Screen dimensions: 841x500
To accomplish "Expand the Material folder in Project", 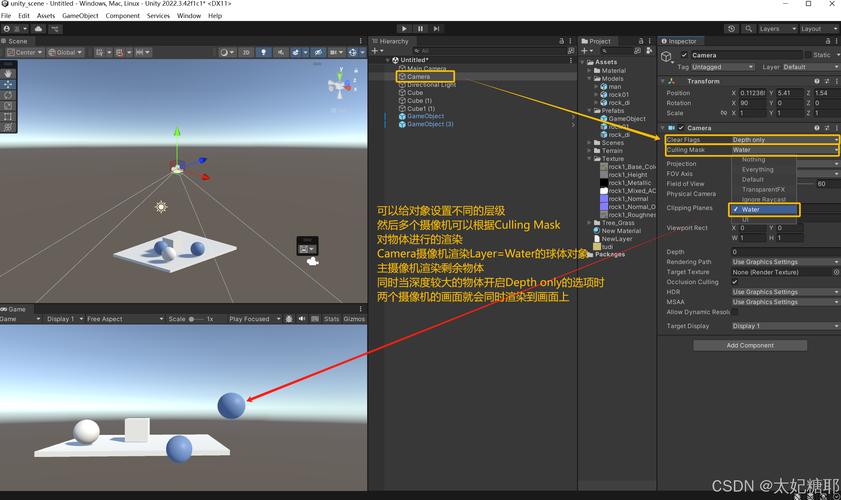I will pyautogui.click(x=589, y=70).
